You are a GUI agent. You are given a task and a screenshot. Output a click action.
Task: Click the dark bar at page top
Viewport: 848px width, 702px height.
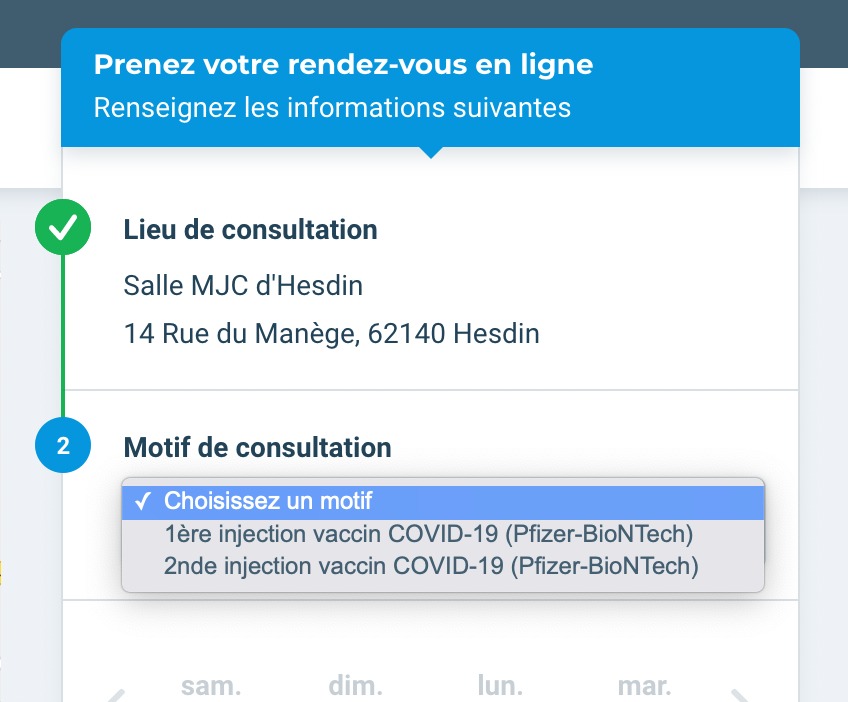coord(424,14)
